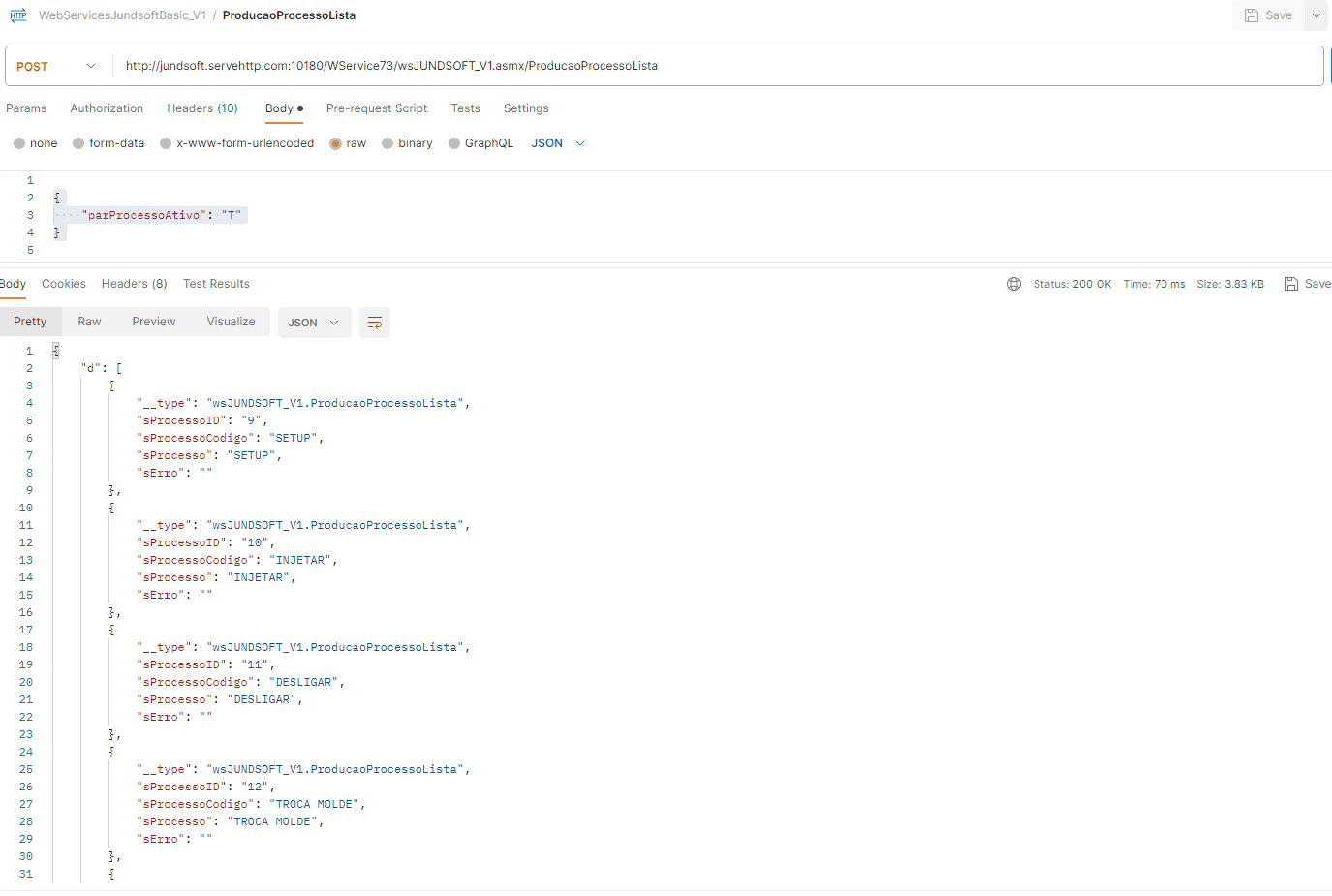Switch to the Pretty response view
The image size is (1332, 896).
(30, 322)
